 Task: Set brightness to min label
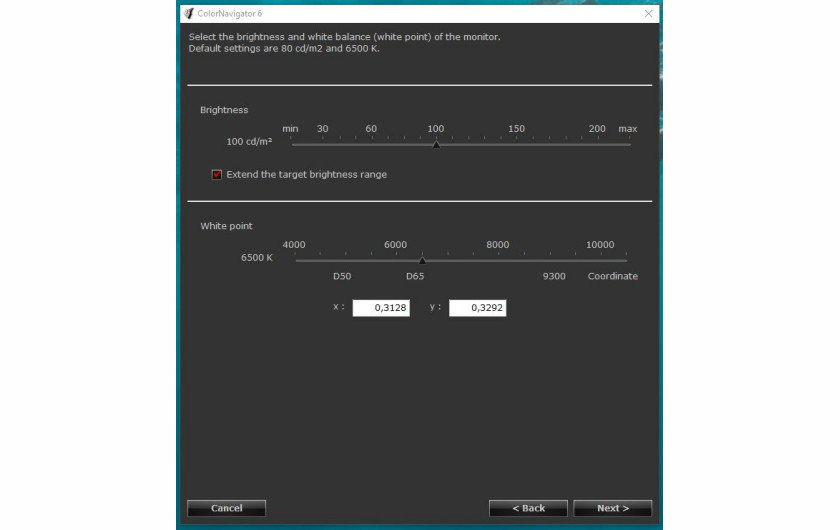pyautogui.click(x=290, y=129)
